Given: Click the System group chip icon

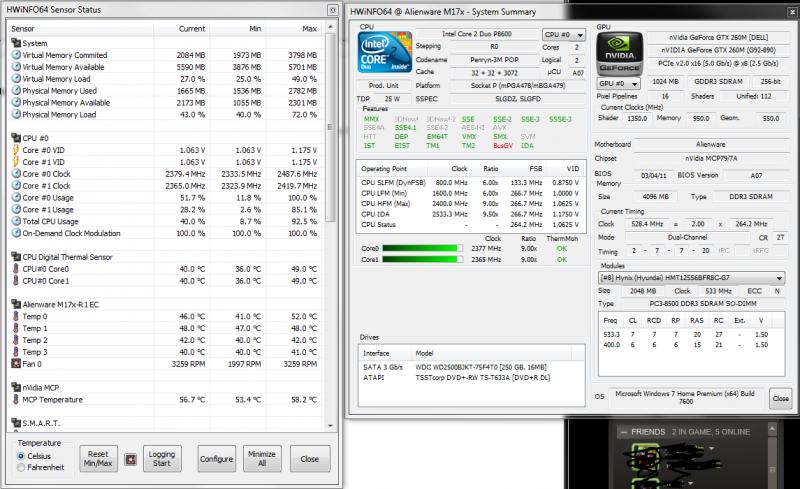Looking at the screenshot, I should coord(16,43).
